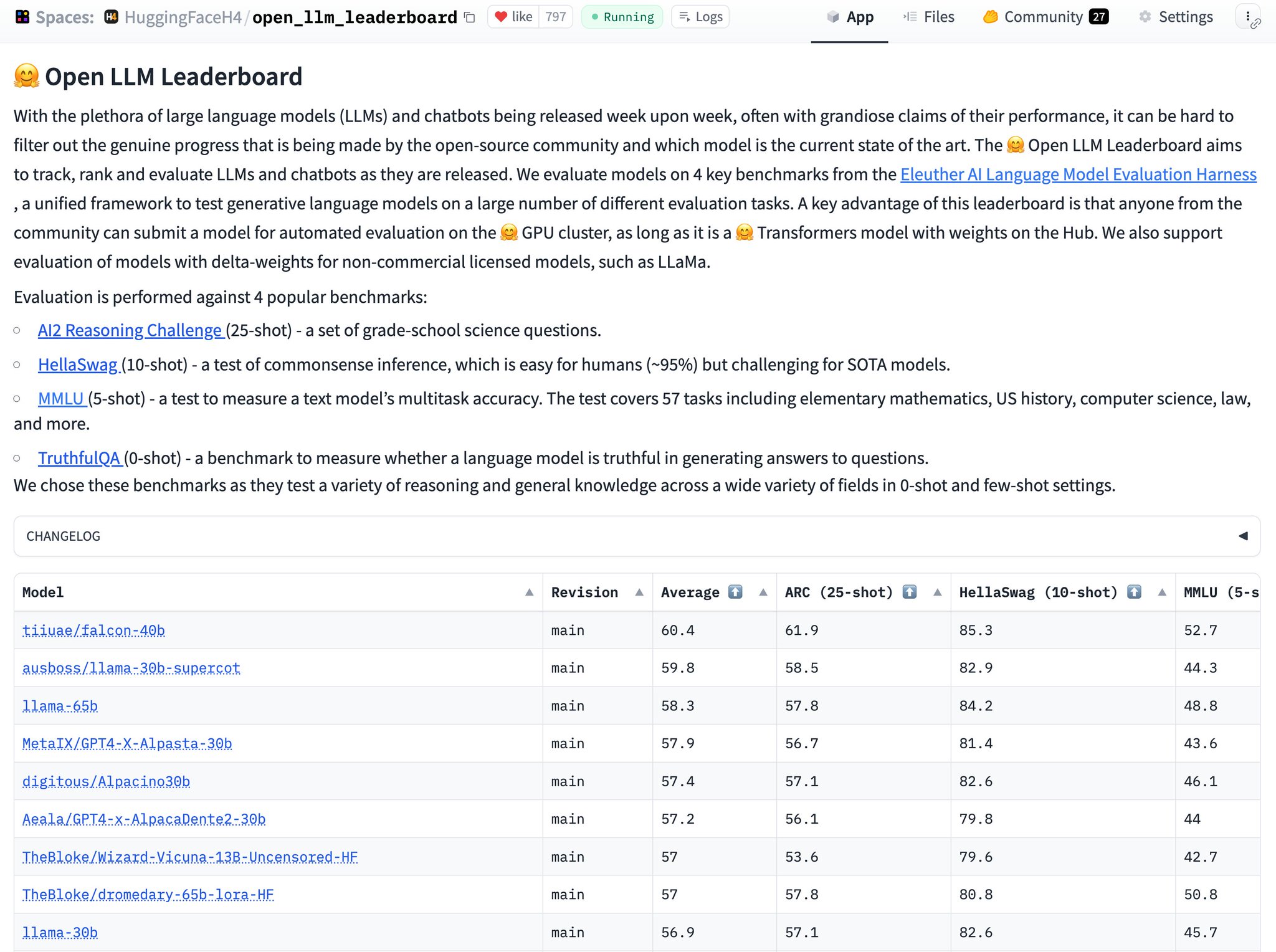Sort by Average column arrow

(763, 593)
